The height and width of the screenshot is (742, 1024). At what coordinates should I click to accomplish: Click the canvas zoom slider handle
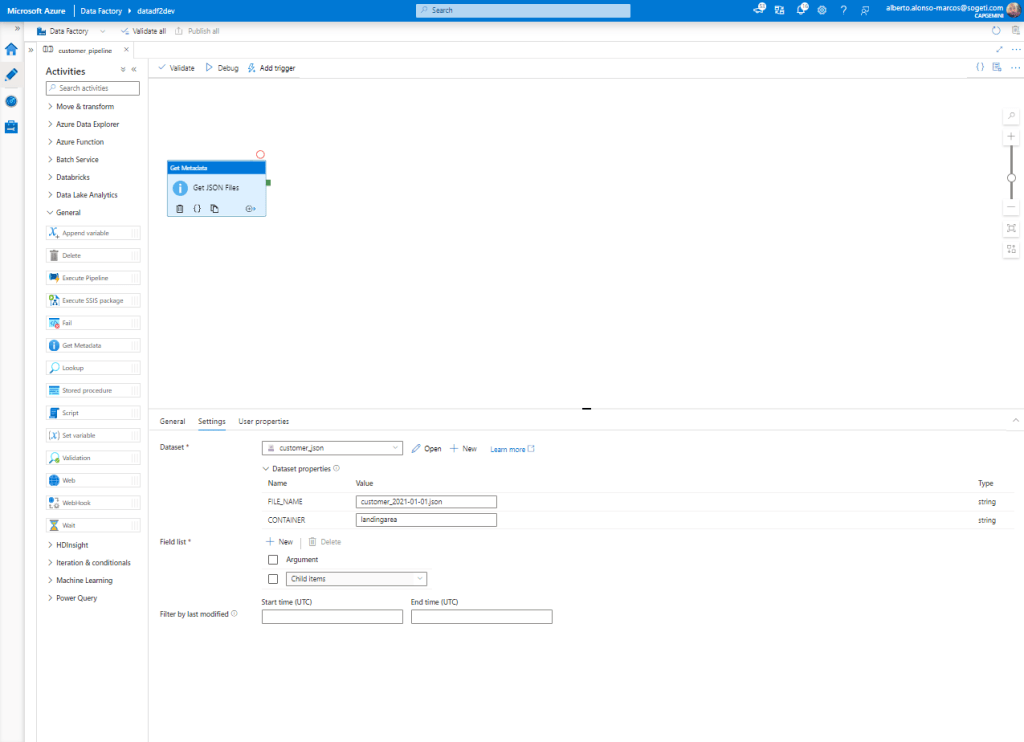pyautogui.click(x=1011, y=178)
